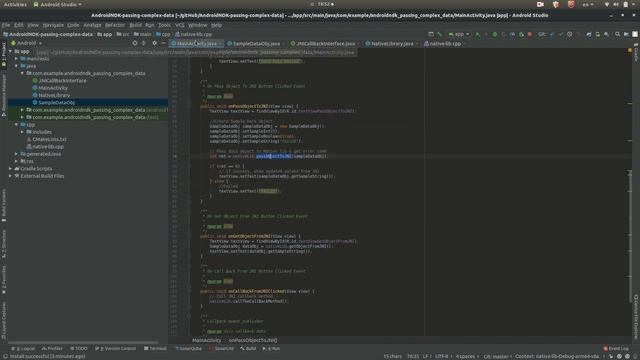Expand the includes folder

[22, 132]
